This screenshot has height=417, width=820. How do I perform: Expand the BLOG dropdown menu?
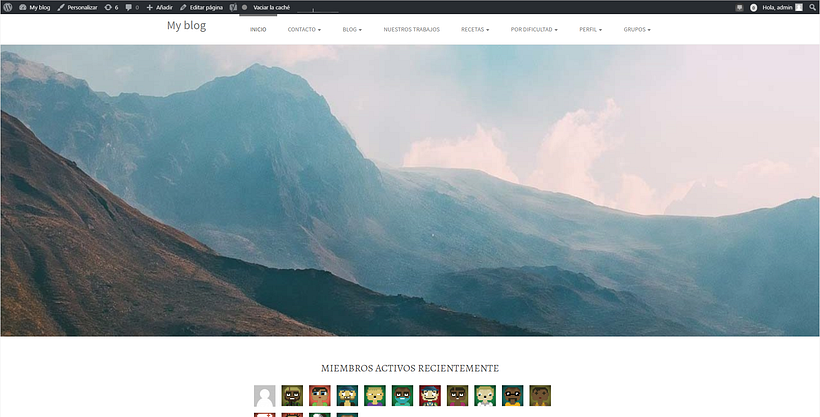[x=352, y=30]
